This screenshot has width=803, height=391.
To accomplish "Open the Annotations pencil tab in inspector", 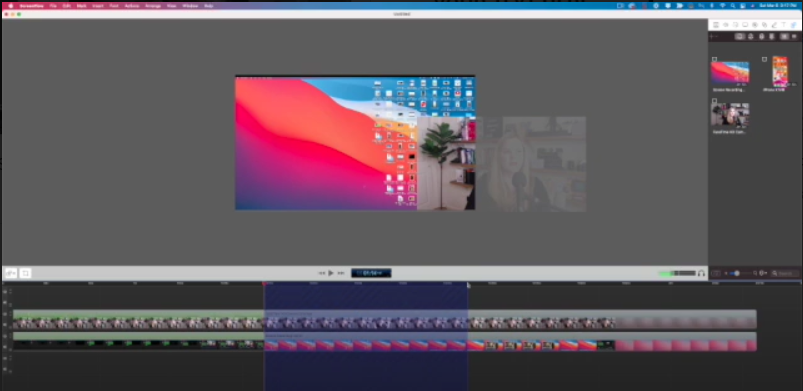I will (x=774, y=25).
